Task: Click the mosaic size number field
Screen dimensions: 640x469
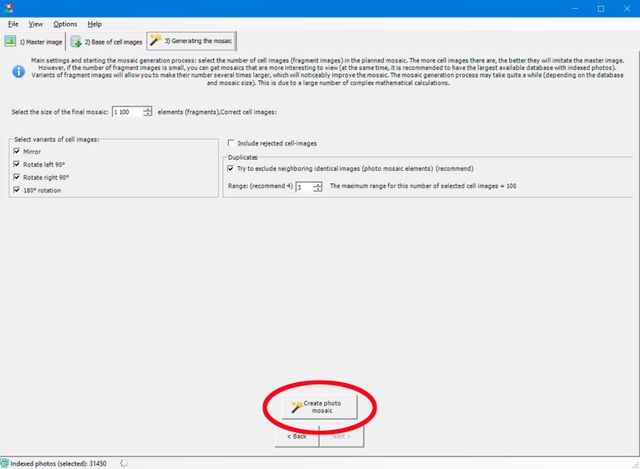Action: coord(127,112)
